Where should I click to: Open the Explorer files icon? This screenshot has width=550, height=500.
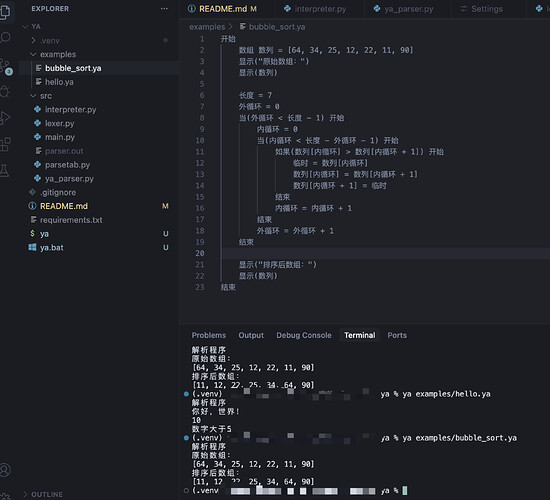click(5, 11)
